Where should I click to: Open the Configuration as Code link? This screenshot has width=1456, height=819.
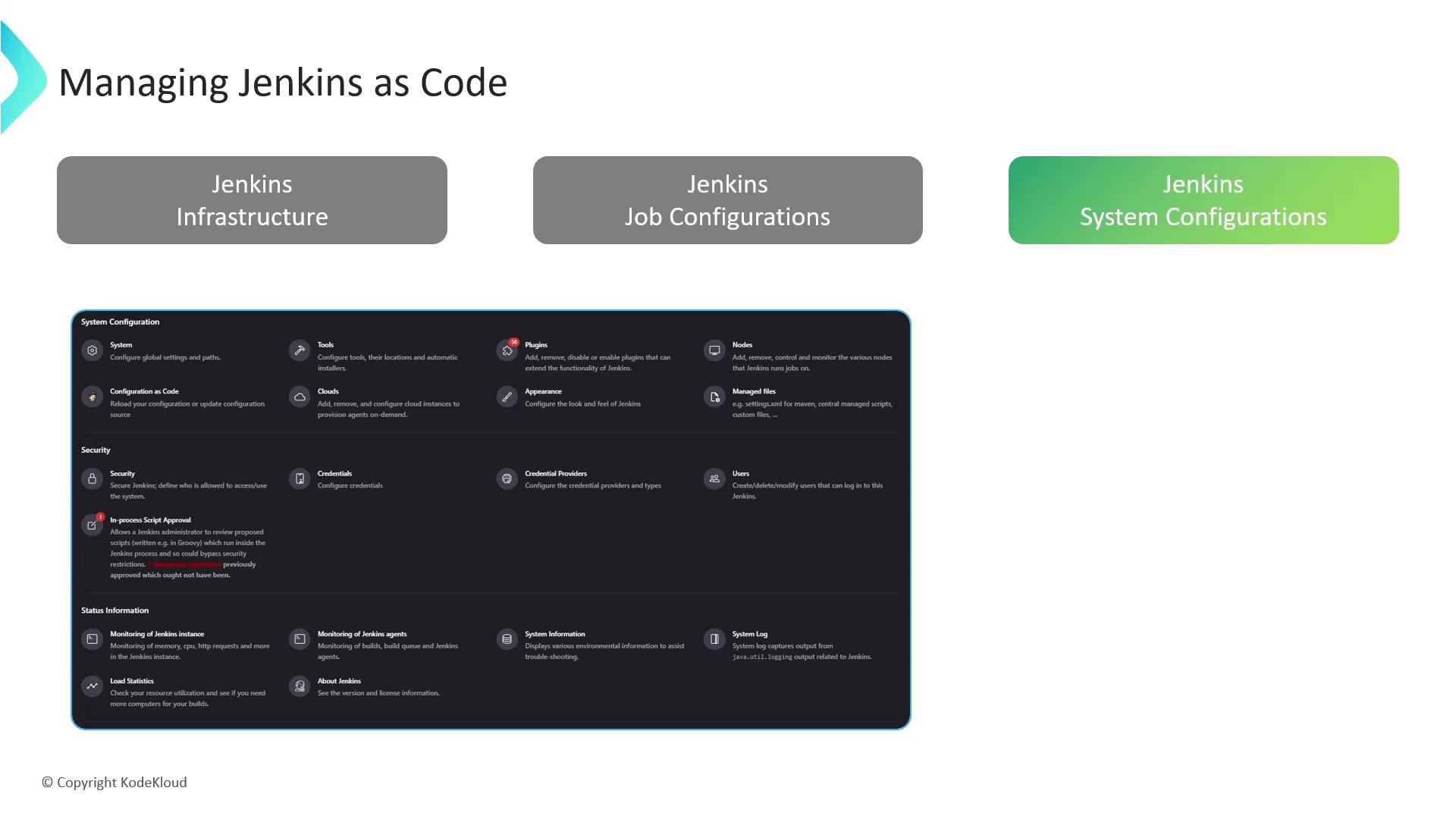pyautogui.click(x=144, y=391)
